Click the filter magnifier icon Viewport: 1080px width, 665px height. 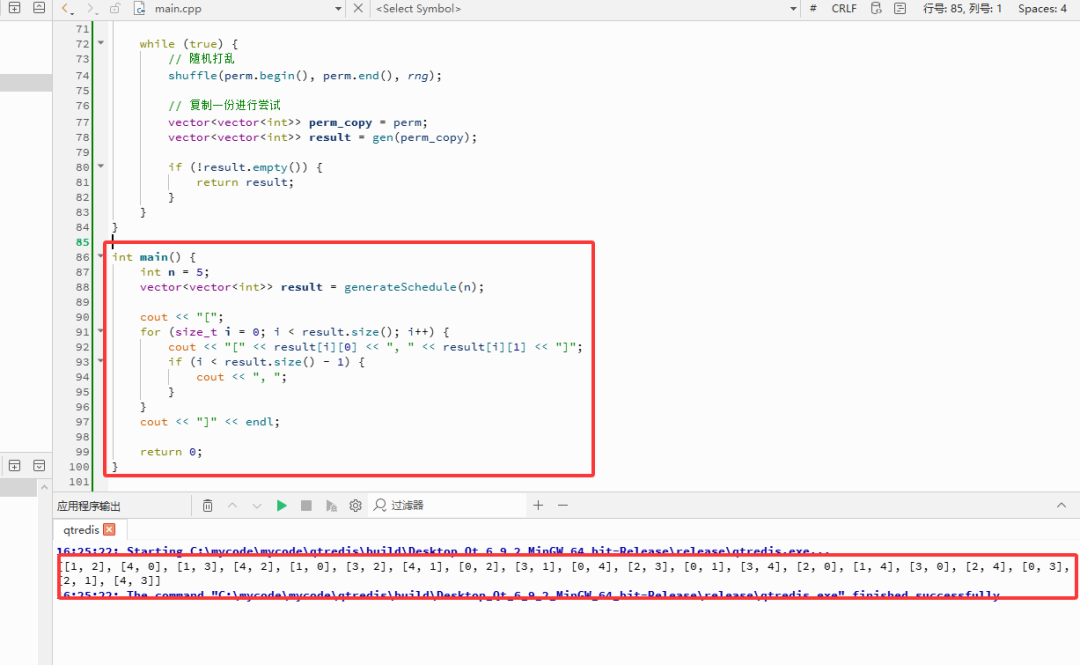(380, 505)
